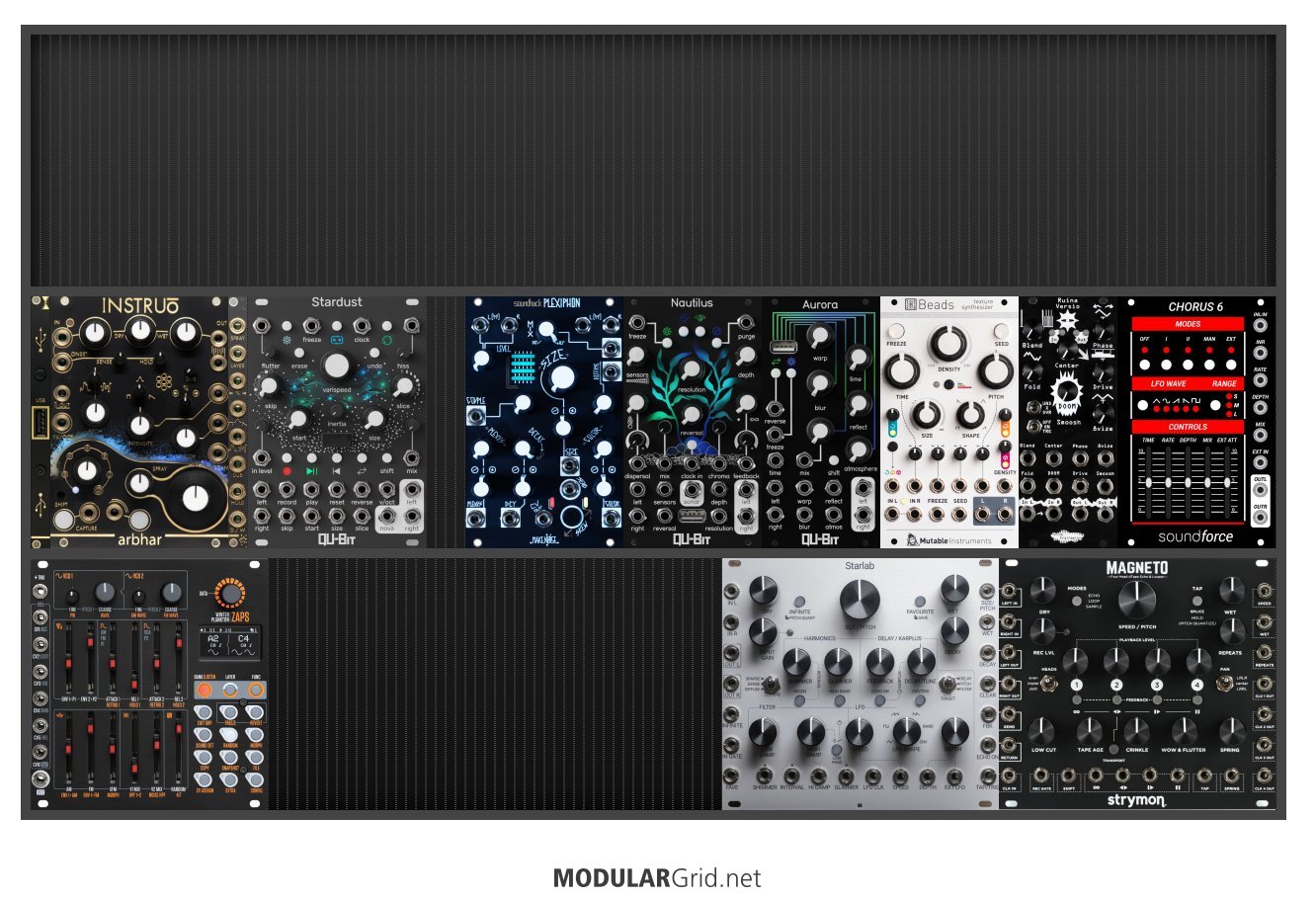Screen dimensions: 1316x899
Task: Click the WET knob on arbhar
Action: click(185, 334)
